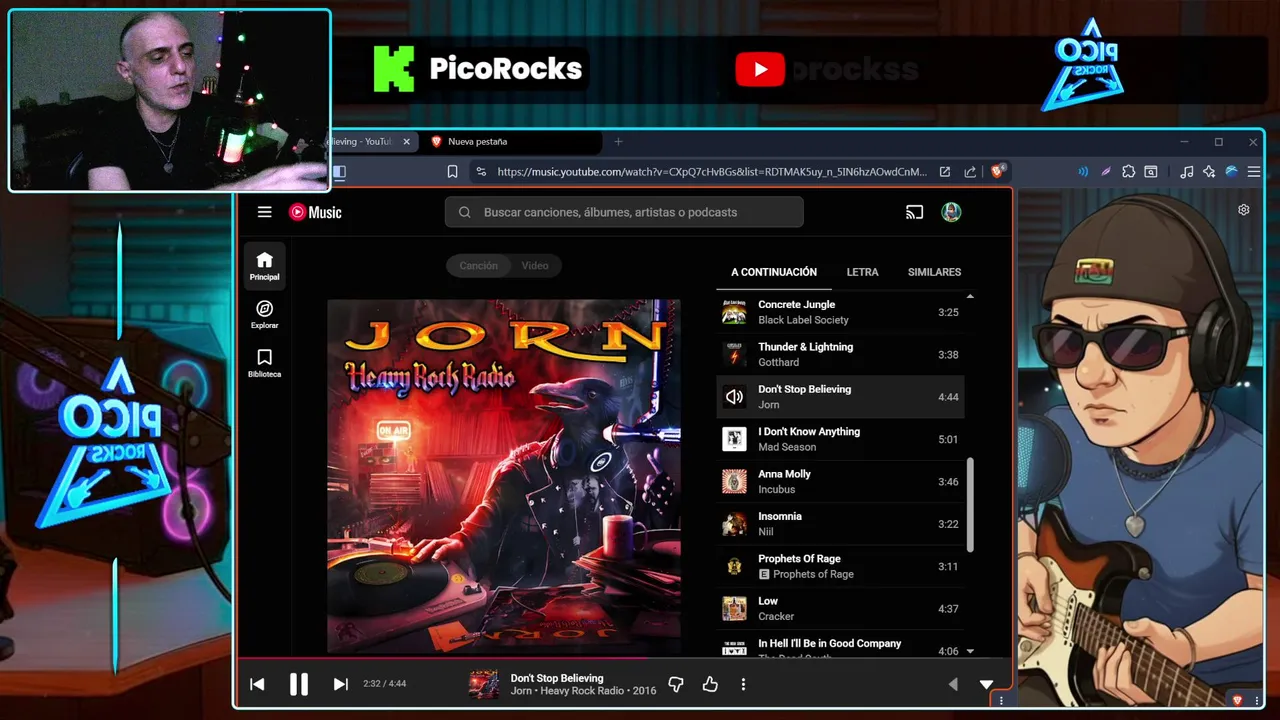1280x720 pixels.
Task: Go to YouTube Music home logo
Action: (x=315, y=212)
